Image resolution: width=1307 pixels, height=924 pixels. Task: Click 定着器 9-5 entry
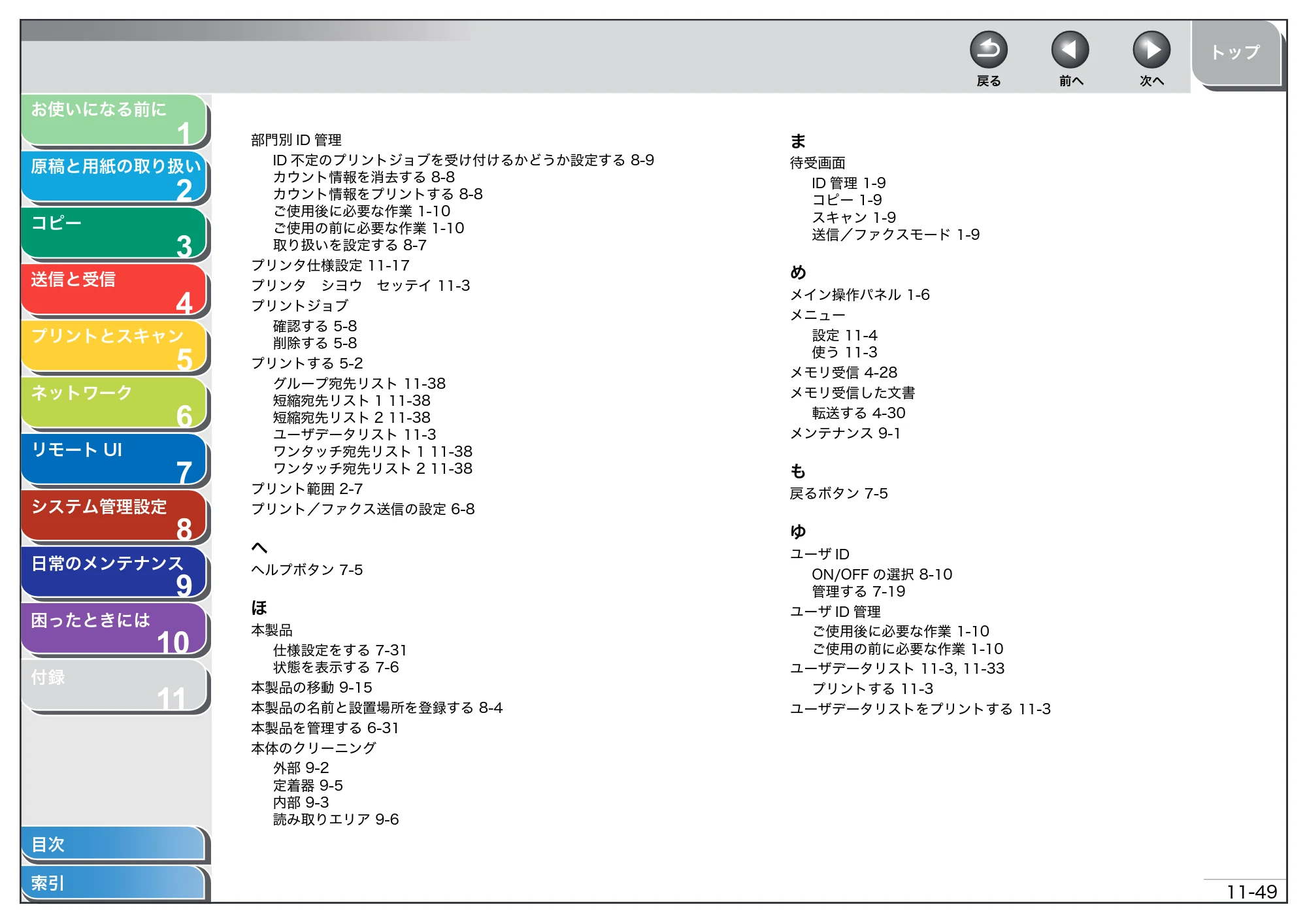308,785
